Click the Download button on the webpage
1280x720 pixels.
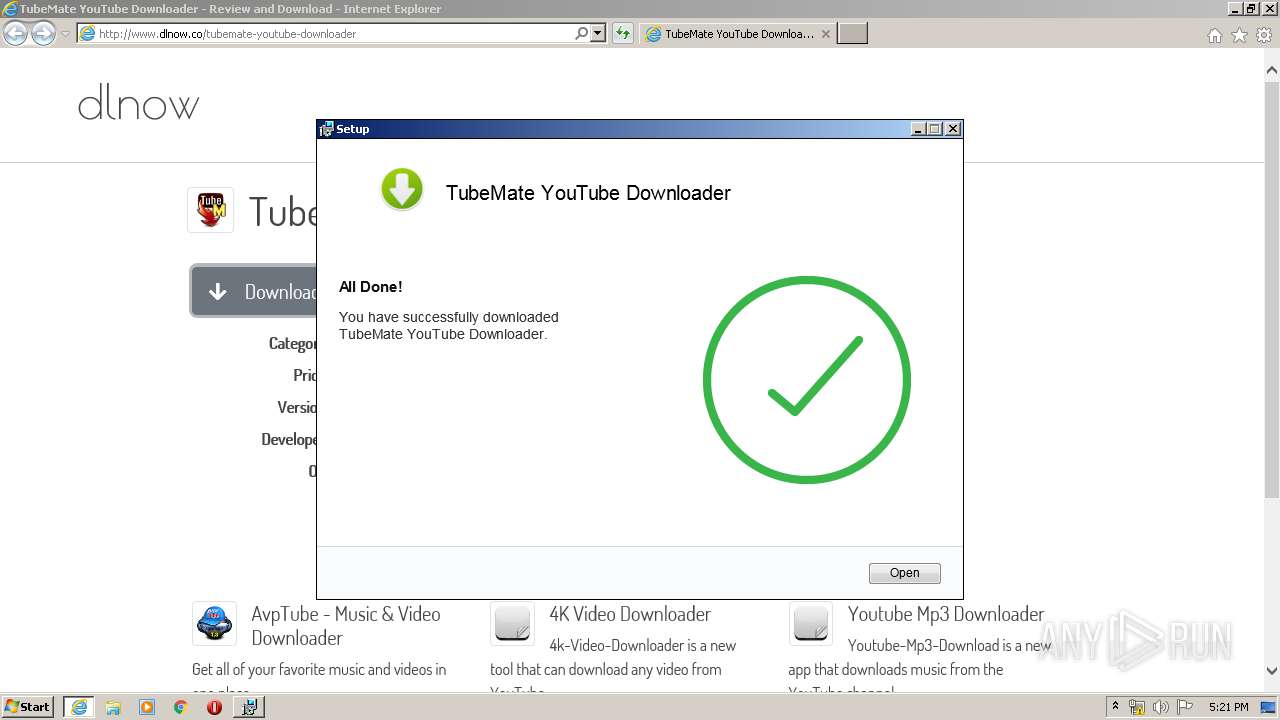click(253, 291)
